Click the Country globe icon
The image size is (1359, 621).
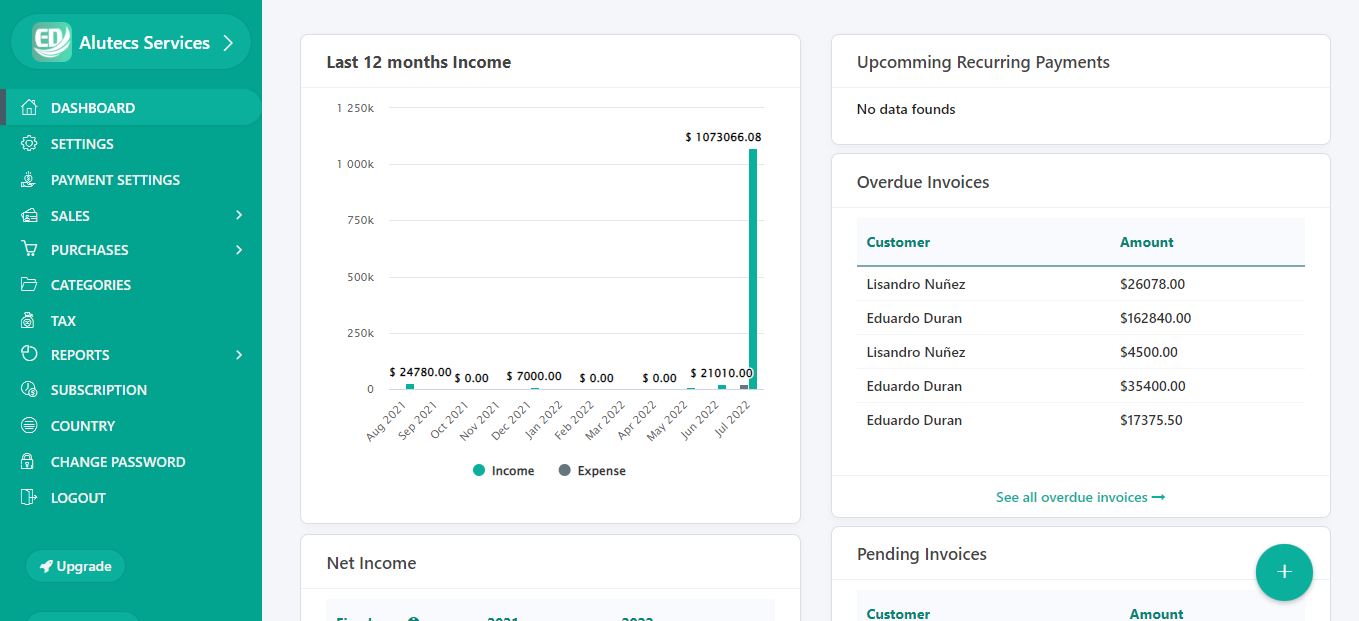pos(29,426)
